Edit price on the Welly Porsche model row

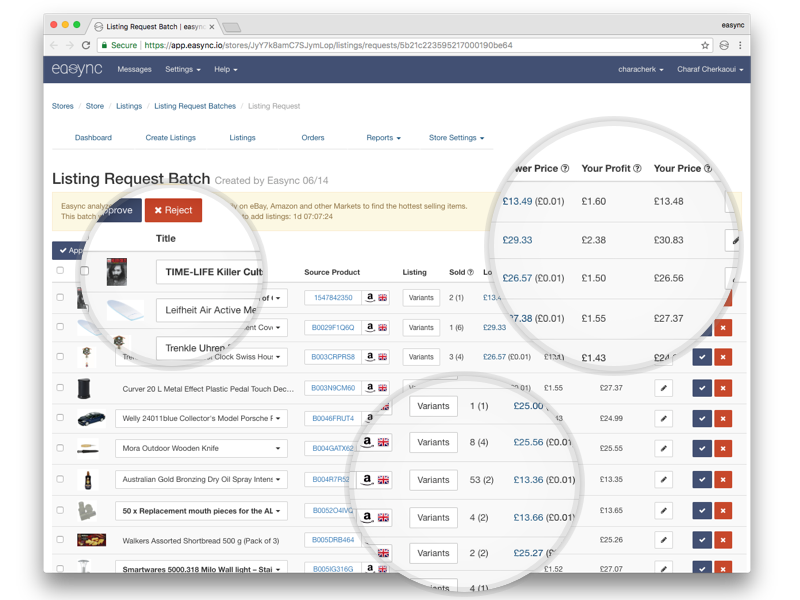663,419
